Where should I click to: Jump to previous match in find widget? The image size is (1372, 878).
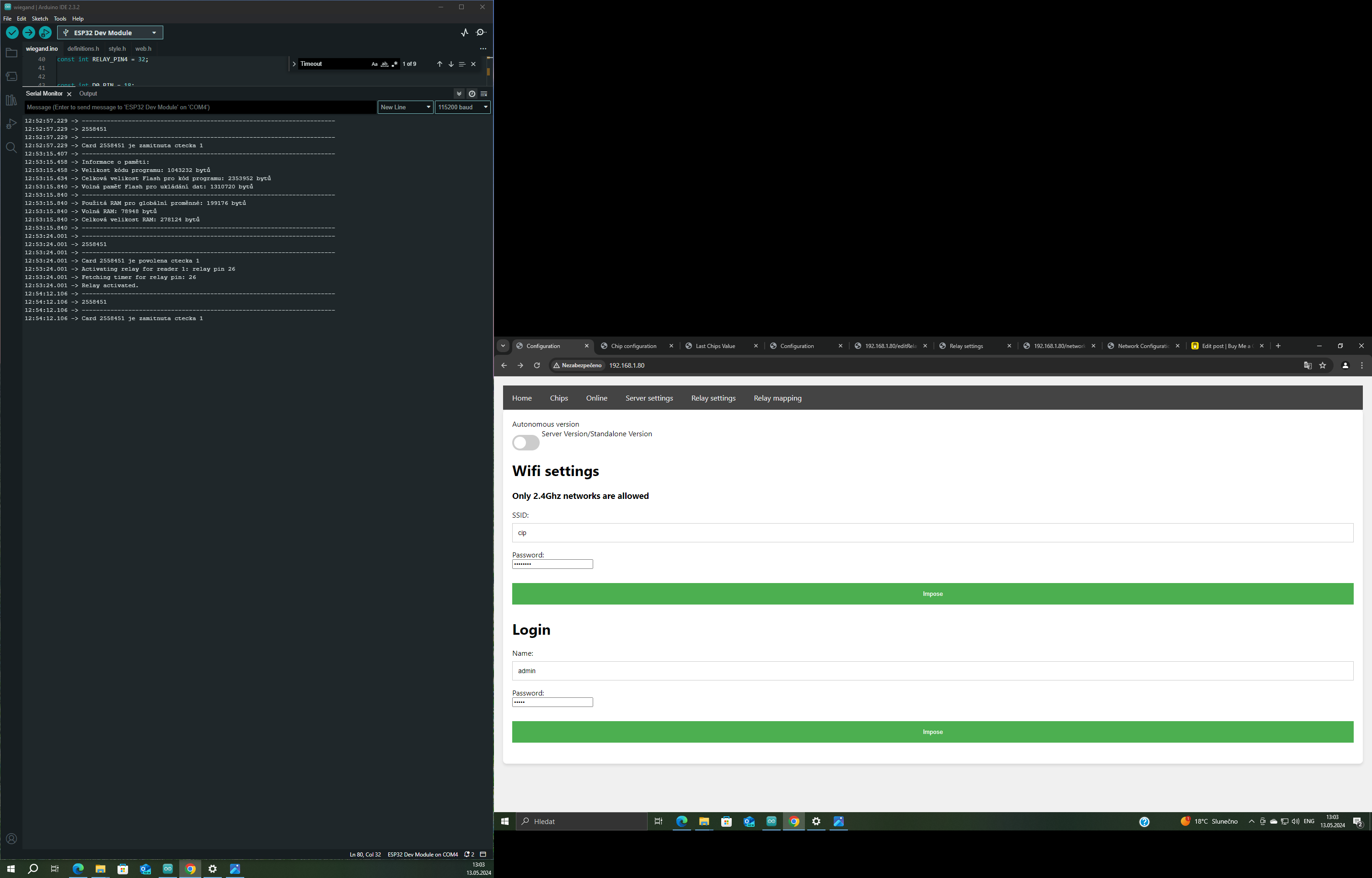(x=439, y=64)
